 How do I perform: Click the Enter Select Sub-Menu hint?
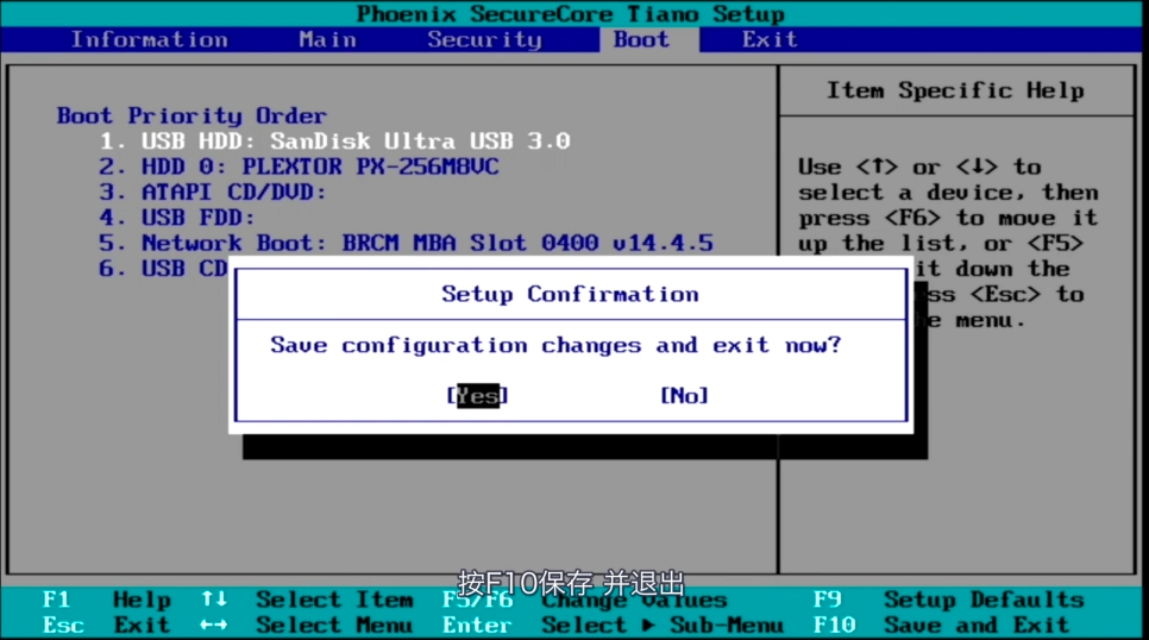[x=613, y=625]
